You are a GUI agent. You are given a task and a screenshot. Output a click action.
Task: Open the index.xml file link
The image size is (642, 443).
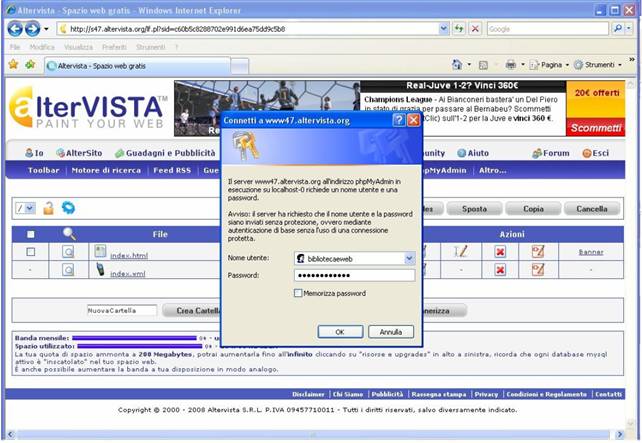tap(127, 273)
